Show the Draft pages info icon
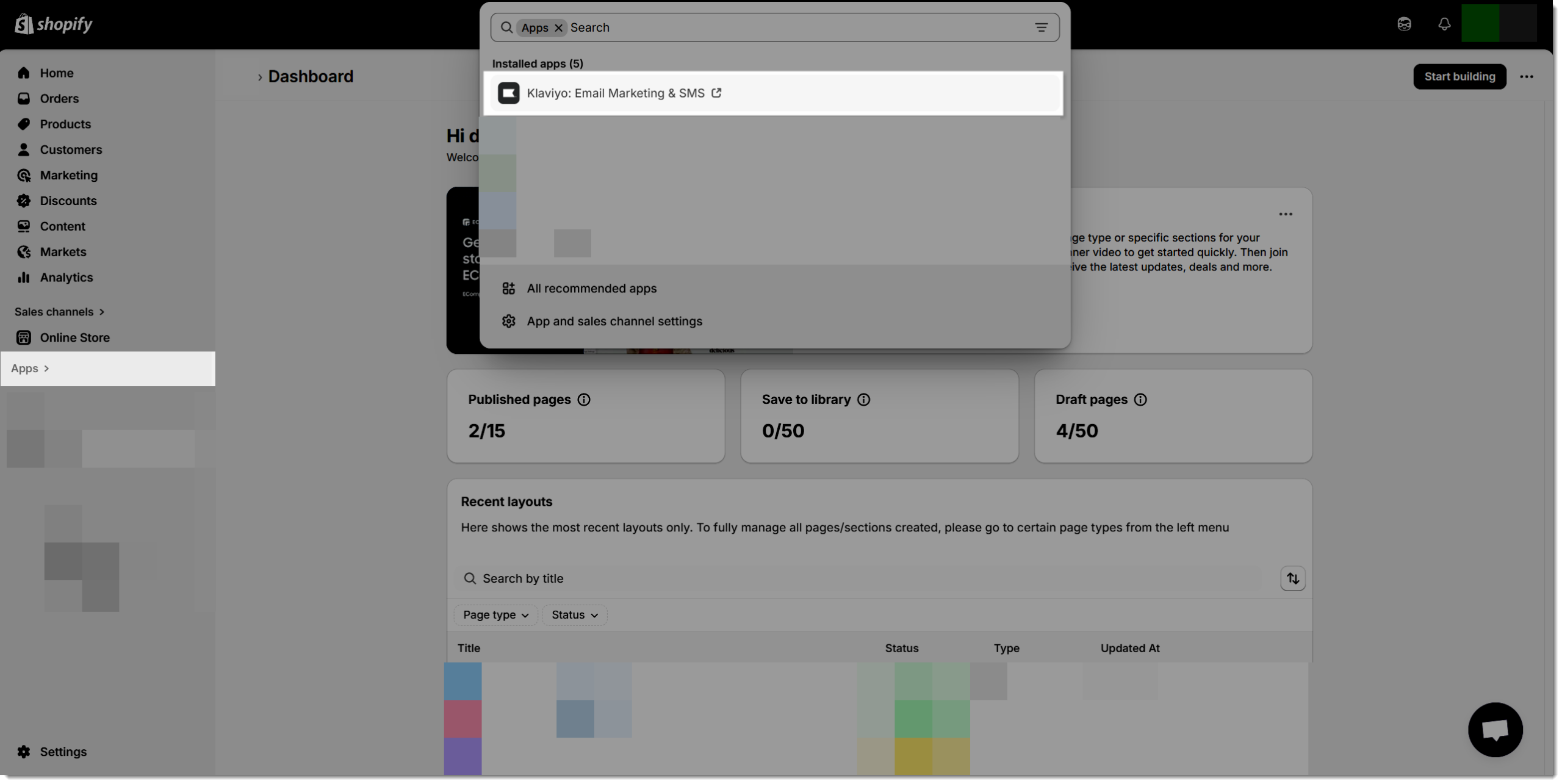 (x=1140, y=400)
